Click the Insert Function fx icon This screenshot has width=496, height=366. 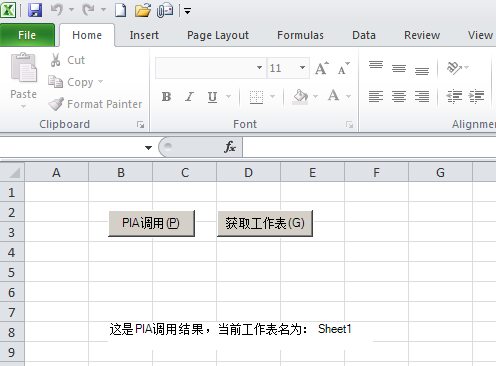[x=230, y=147]
